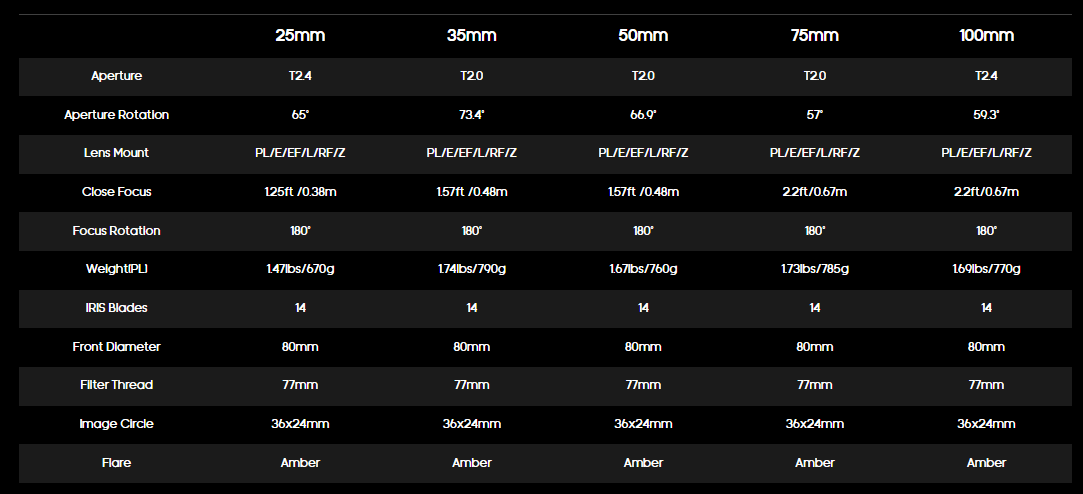The height and width of the screenshot is (494, 1083).
Task: Click the Flare row label
Action: coord(117,463)
